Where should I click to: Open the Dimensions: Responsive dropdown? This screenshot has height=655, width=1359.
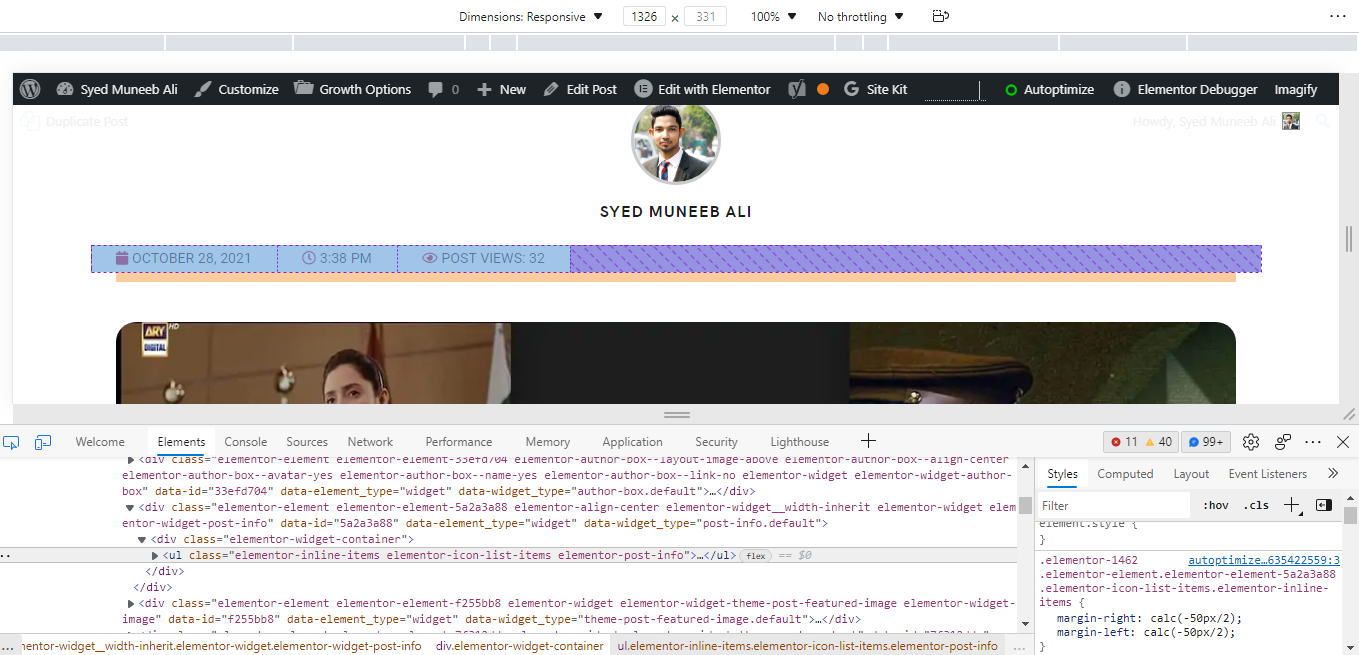click(530, 16)
